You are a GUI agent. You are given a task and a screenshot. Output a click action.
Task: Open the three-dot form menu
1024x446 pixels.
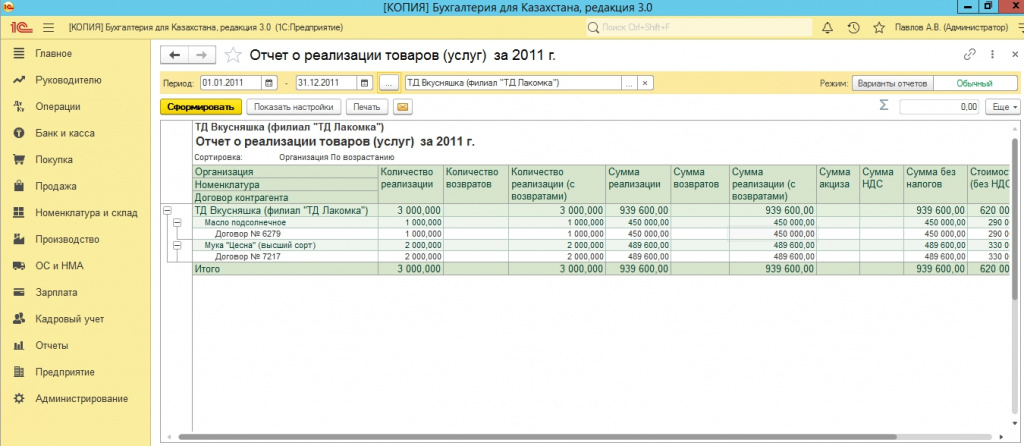(992, 54)
